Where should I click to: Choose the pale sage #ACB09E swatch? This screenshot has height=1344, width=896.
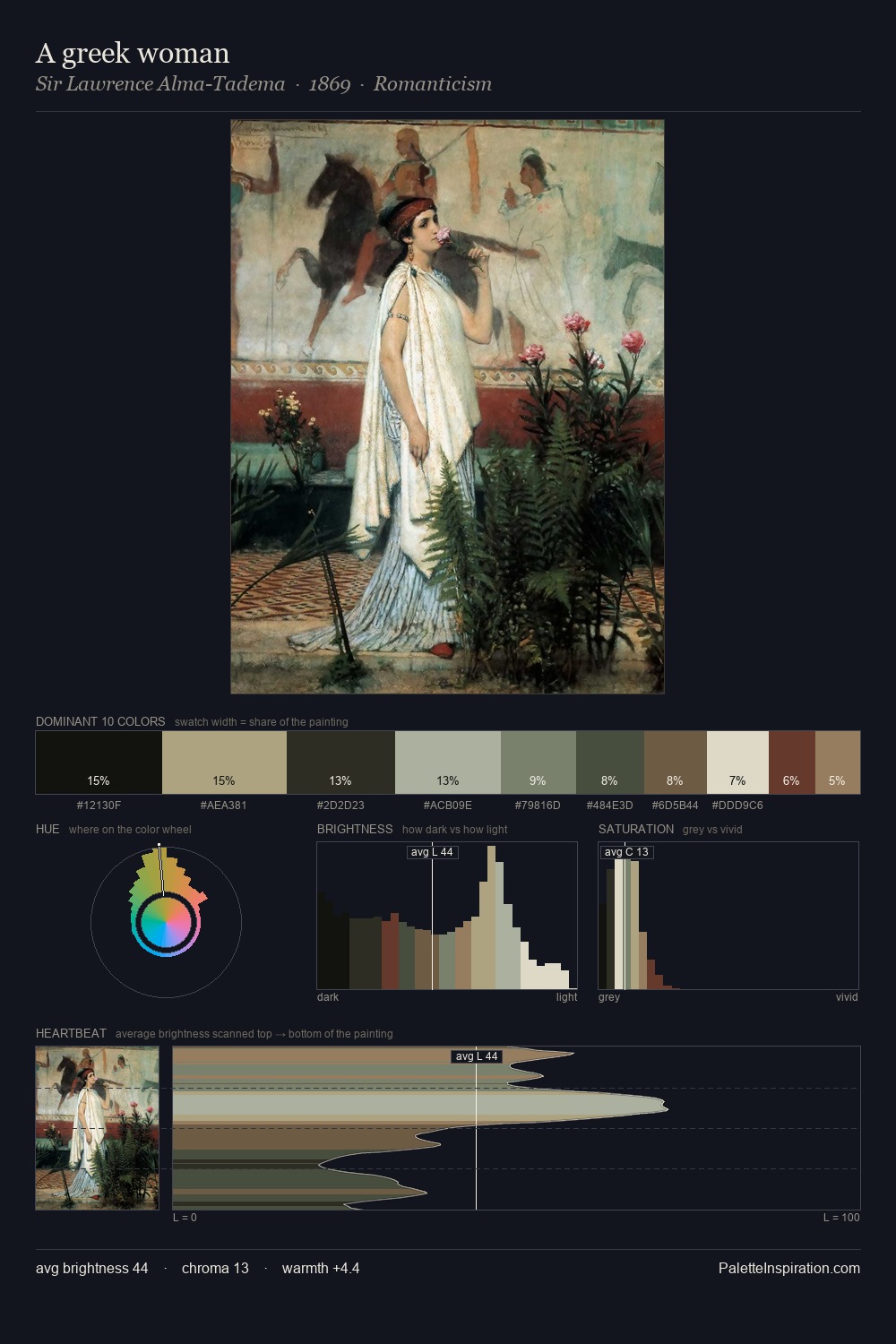click(x=448, y=762)
